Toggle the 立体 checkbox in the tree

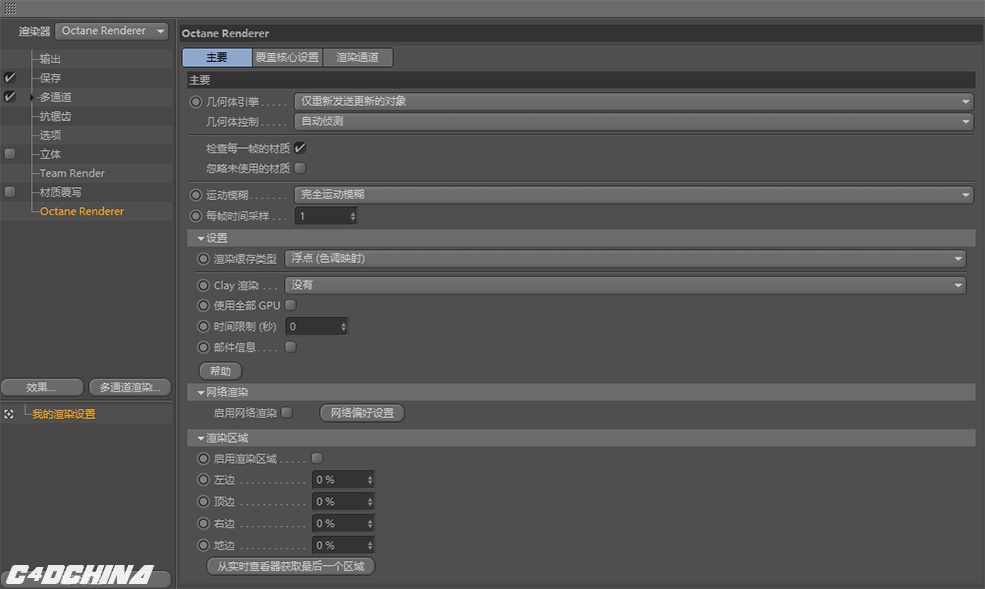pyautogui.click(x=9, y=153)
